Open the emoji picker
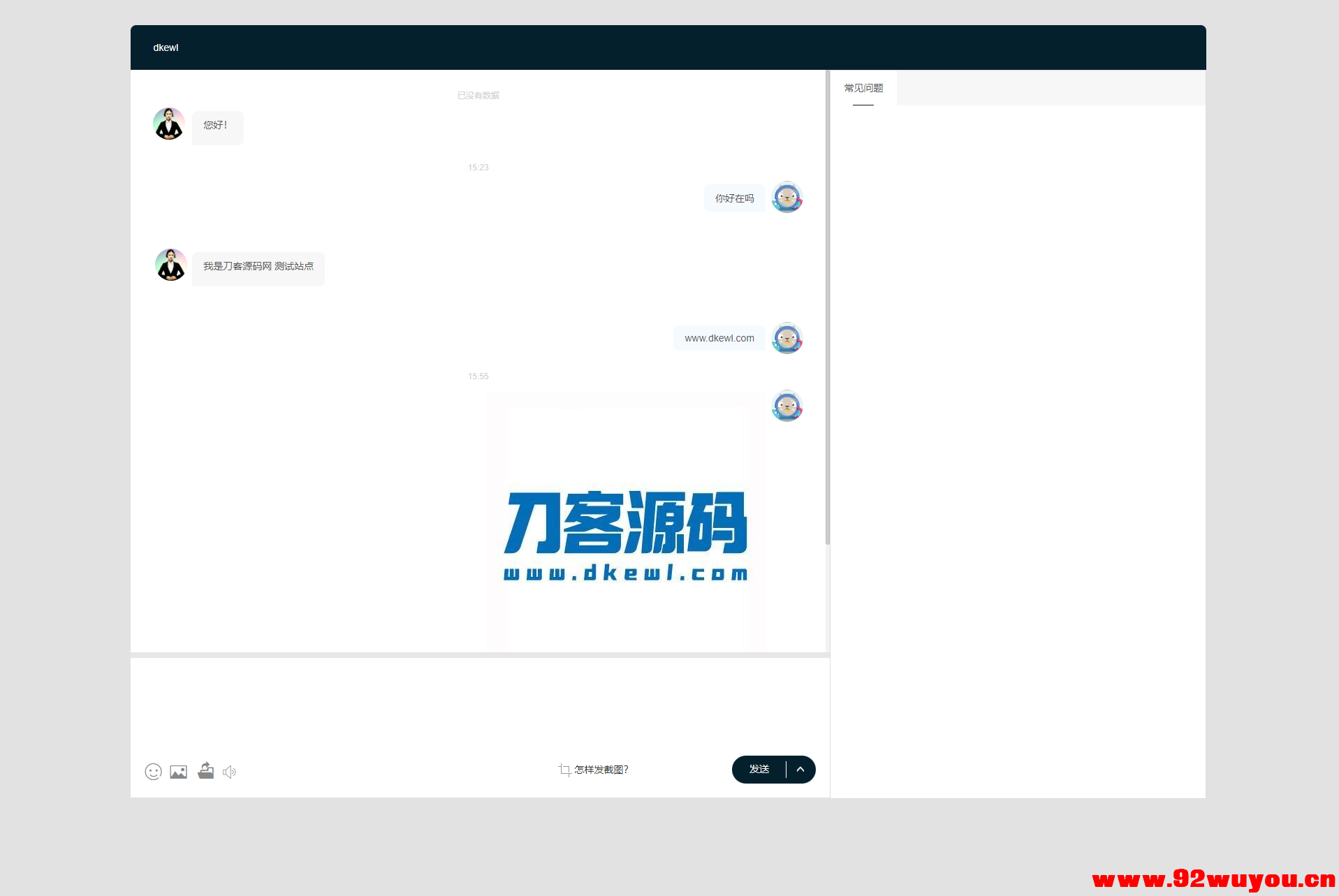This screenshot has width=1339, height=896. tap(153, 772)
